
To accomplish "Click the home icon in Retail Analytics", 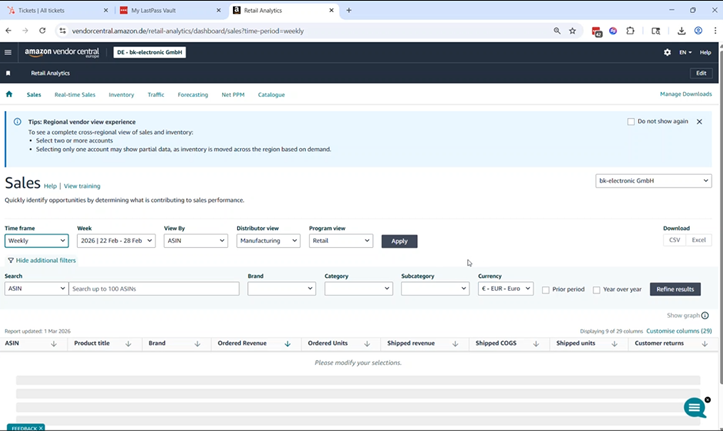I will click(9, 95).
